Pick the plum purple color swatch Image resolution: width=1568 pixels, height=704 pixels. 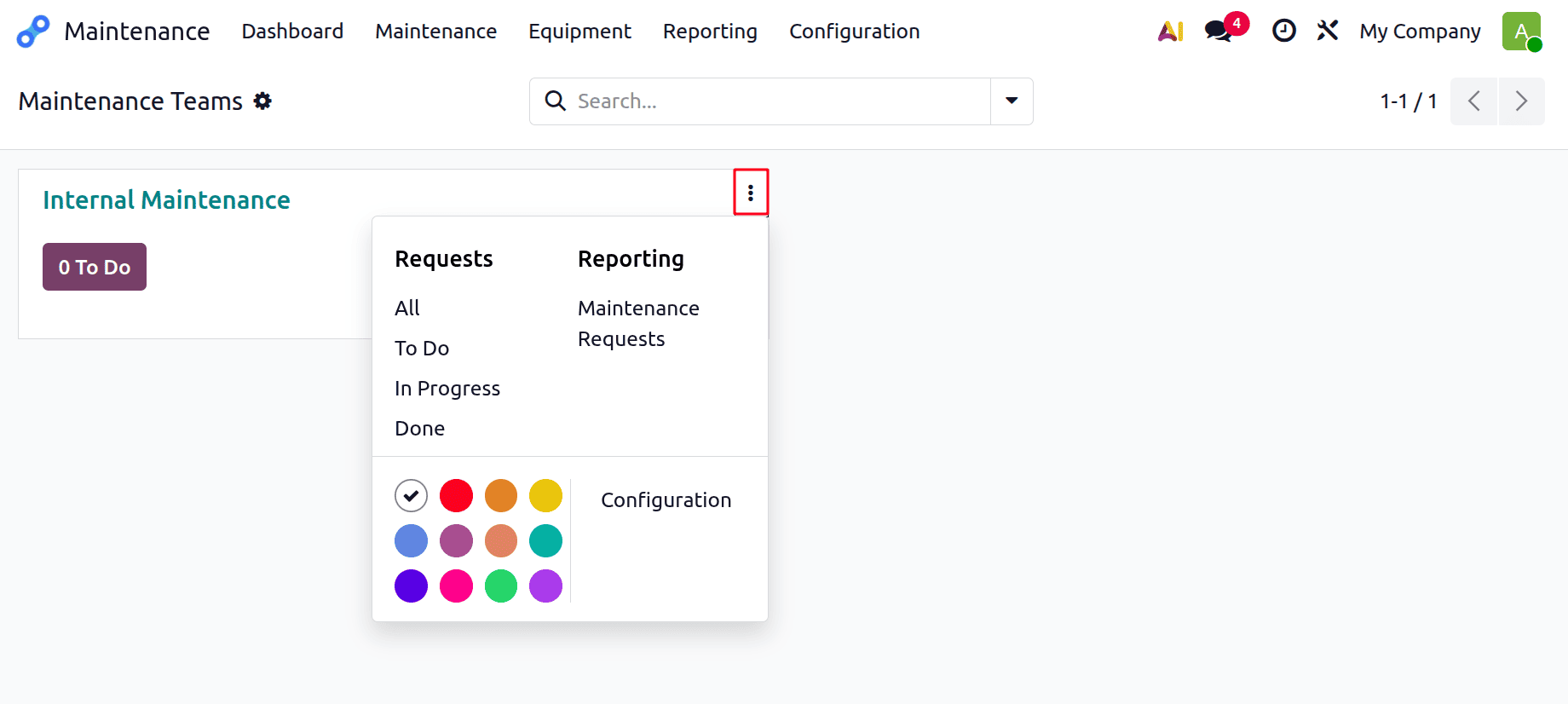coord(456,540)
